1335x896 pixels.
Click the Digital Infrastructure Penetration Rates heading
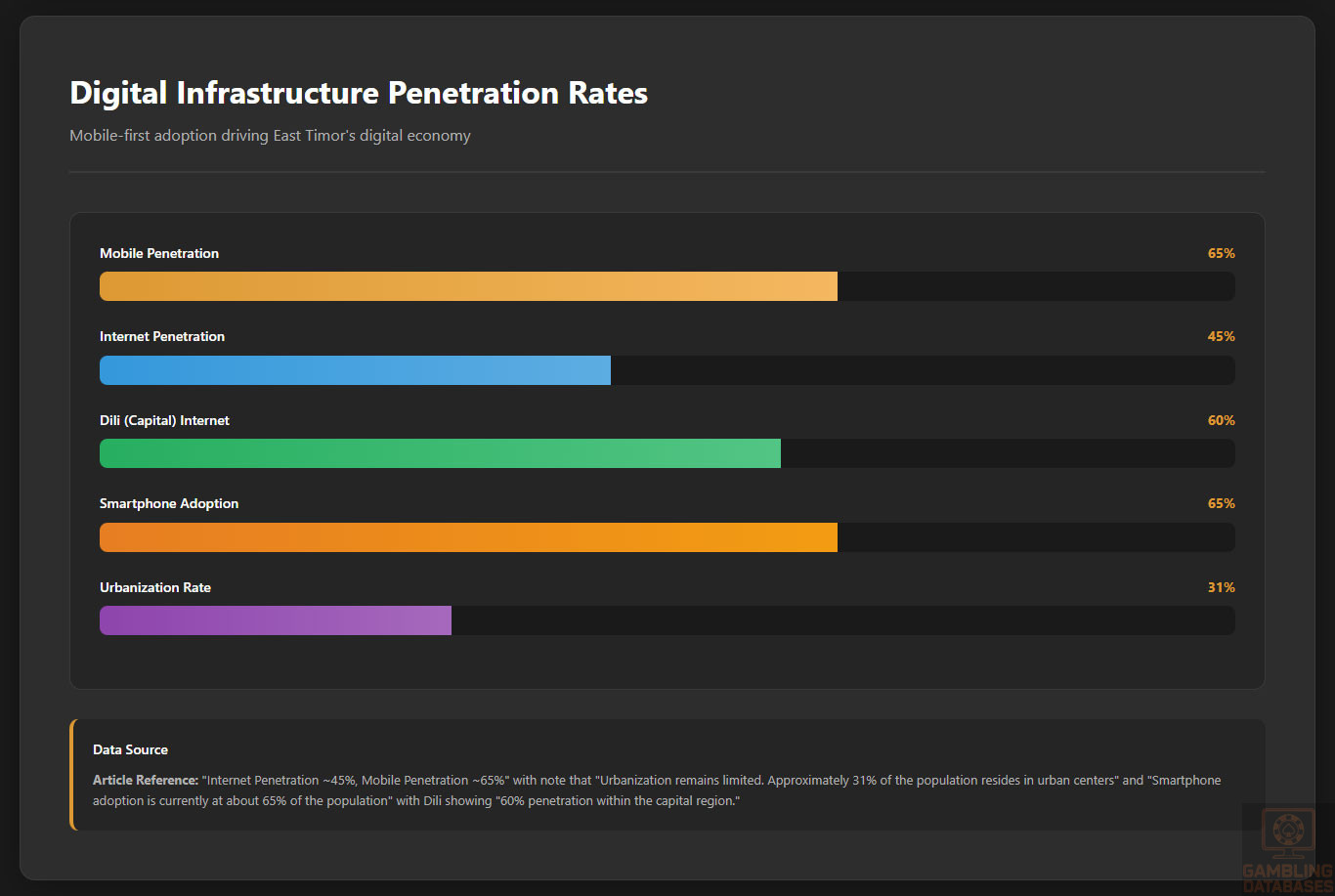(359, 93)
